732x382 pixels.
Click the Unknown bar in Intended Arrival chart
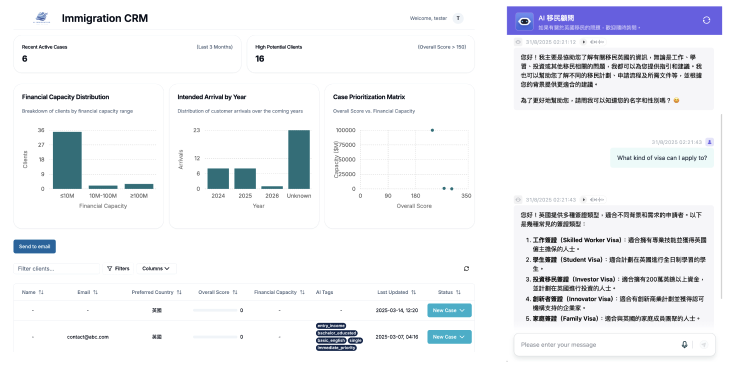299,159
